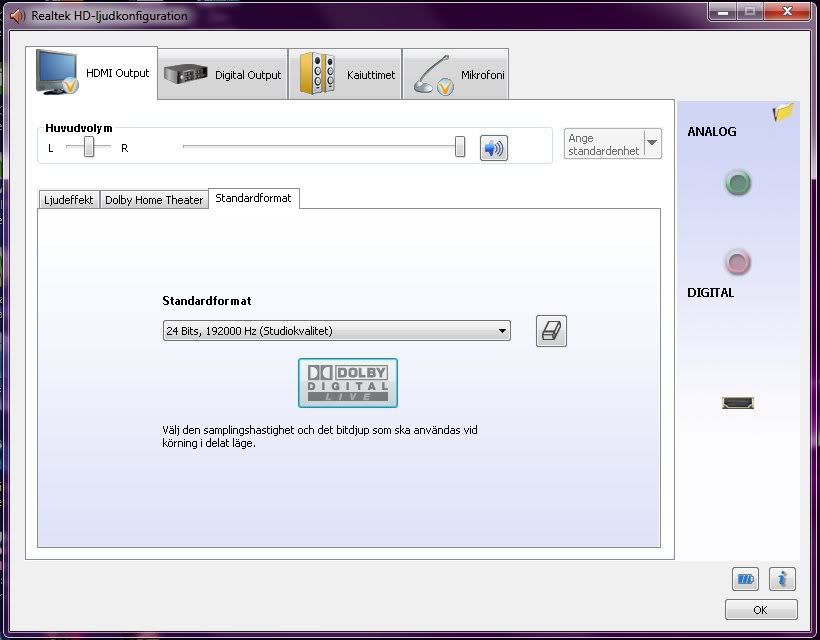Open the Ljudeffekt sub-tab
The height and width of the screenshot is (640, 820).
69,200
